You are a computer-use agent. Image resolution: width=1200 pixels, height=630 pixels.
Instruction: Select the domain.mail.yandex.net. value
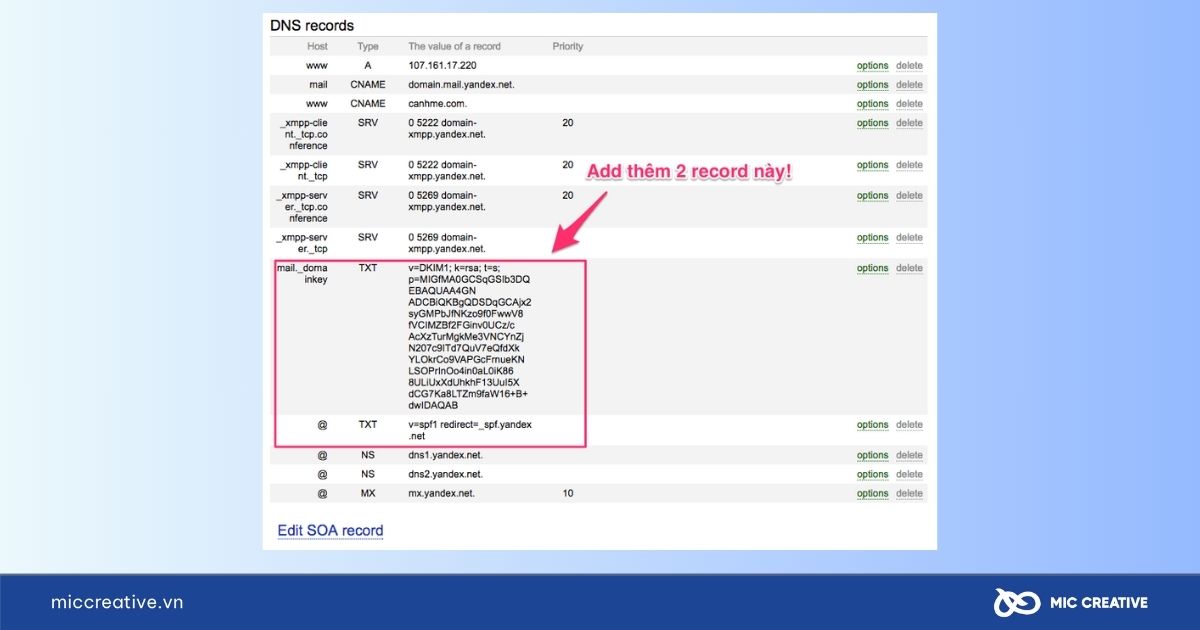coord(461,85)
